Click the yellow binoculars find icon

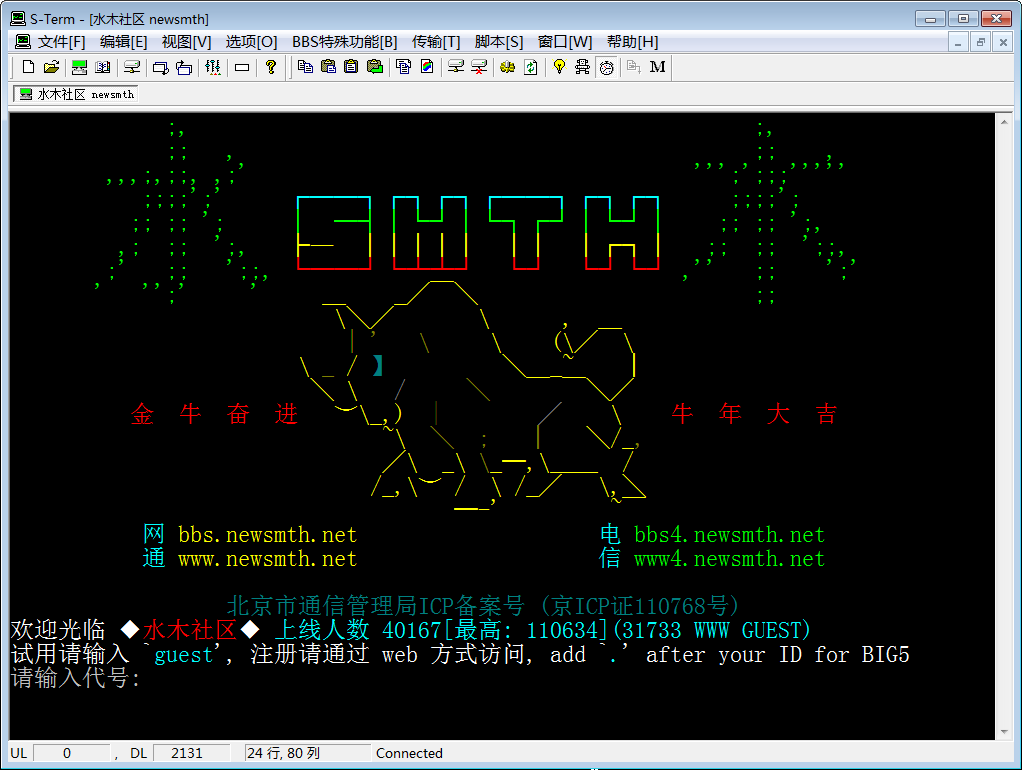tap(508, 67)
